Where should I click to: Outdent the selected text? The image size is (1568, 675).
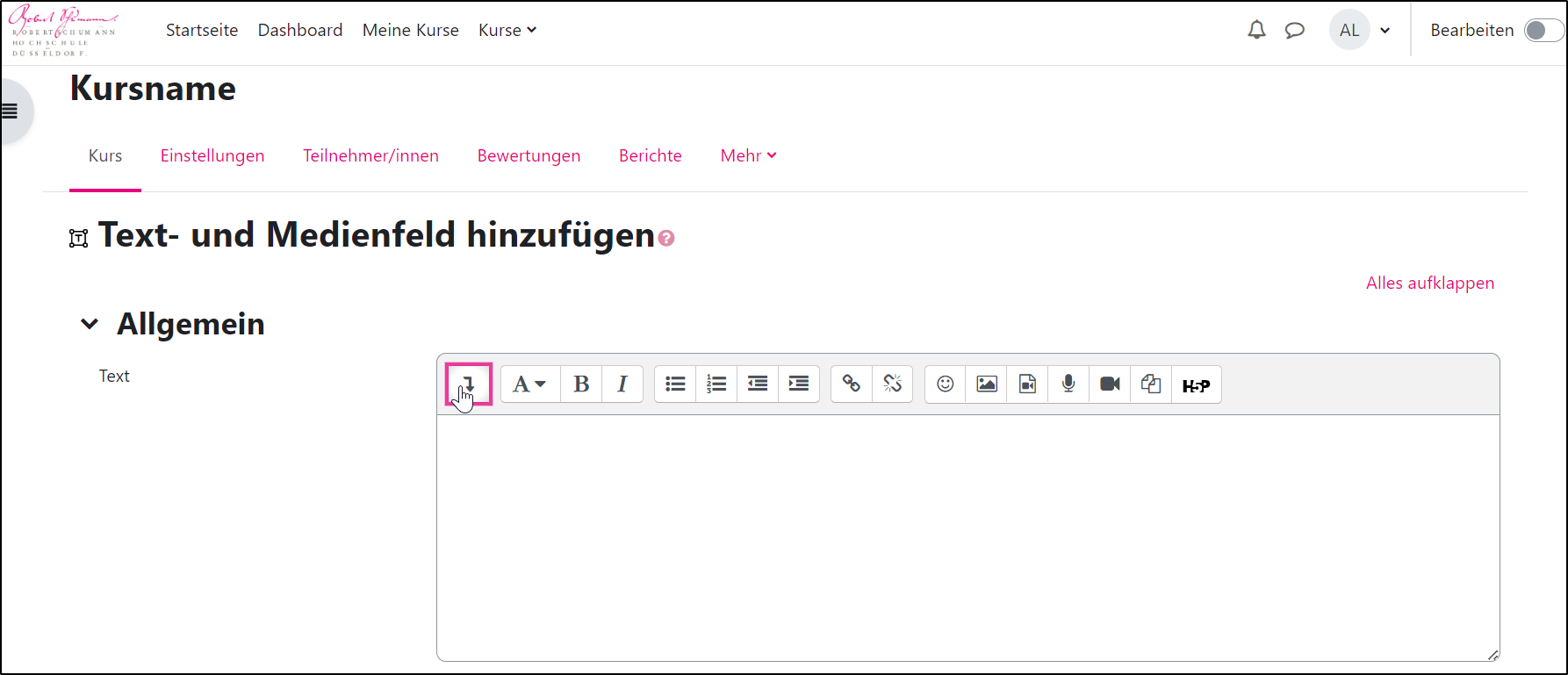click(758, 384)
